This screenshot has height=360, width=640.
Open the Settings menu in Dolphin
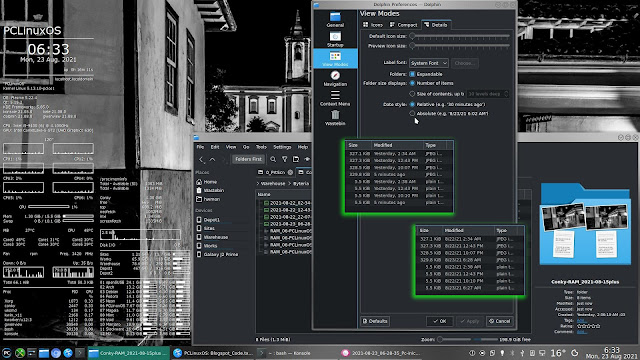click(x=282, y=147)
